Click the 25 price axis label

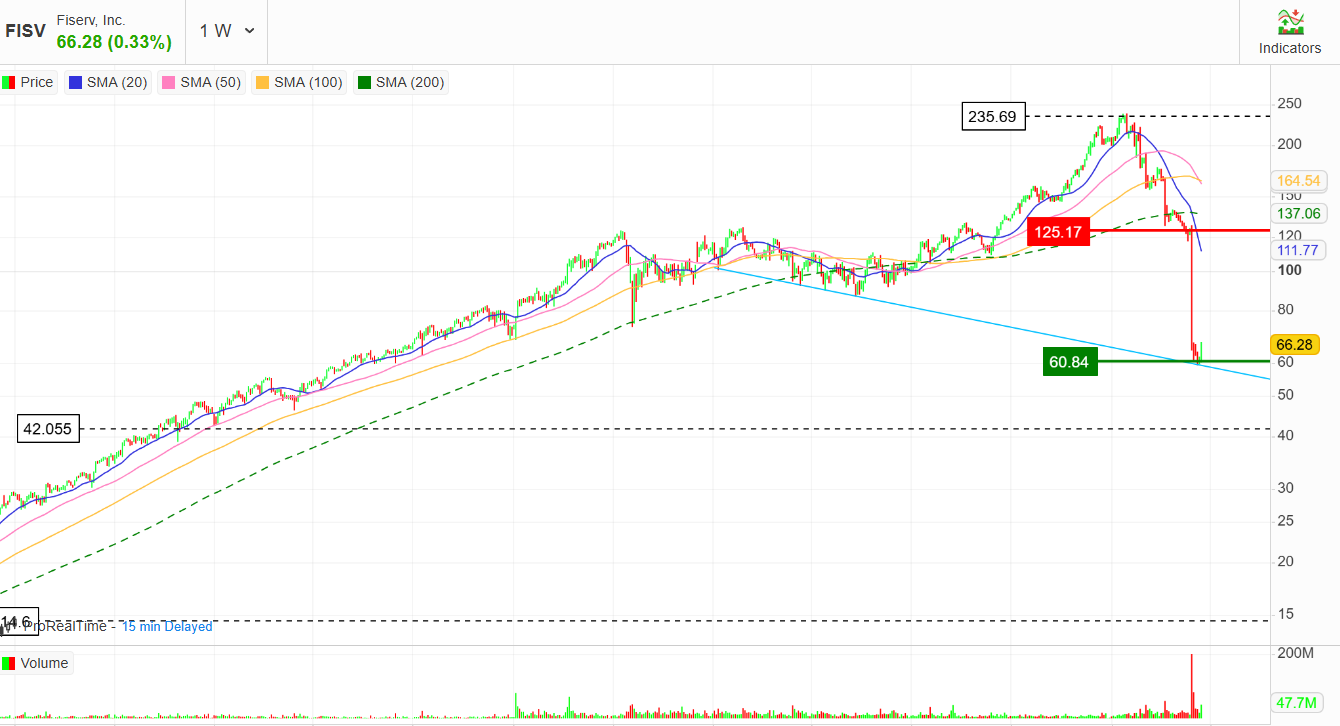click(x=1286, y=520)
